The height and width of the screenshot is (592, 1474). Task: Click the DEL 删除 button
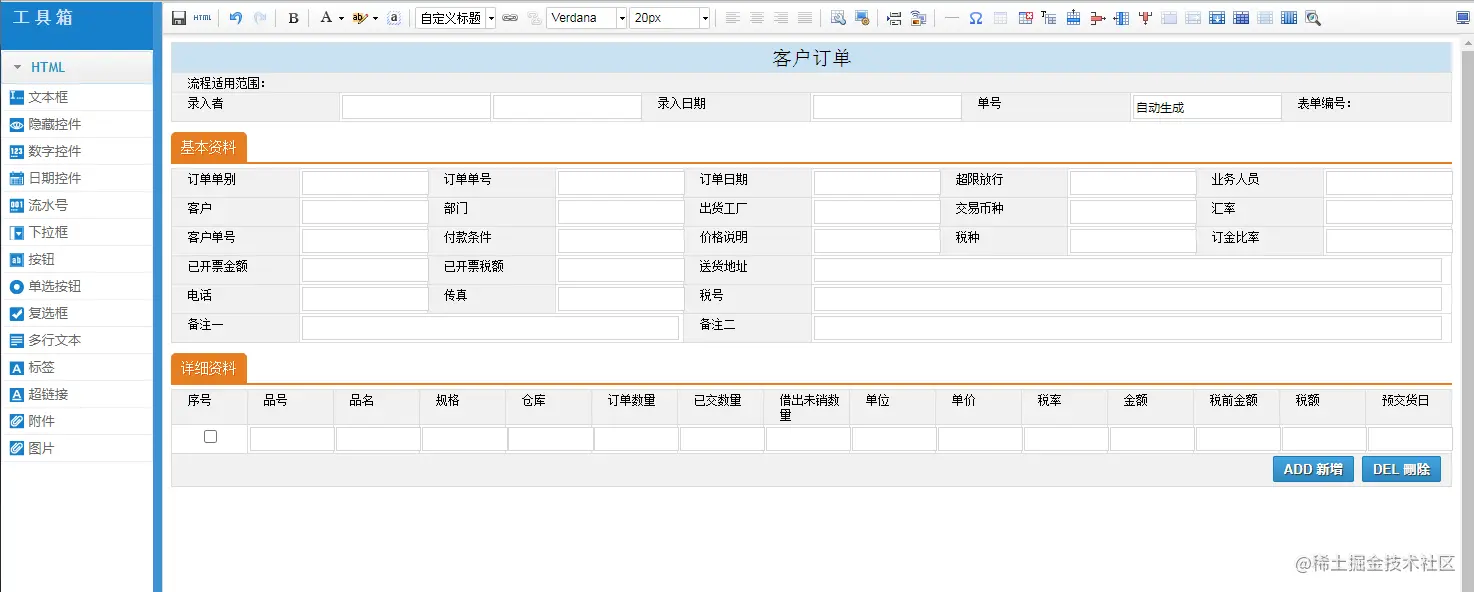click(1401, 469)
